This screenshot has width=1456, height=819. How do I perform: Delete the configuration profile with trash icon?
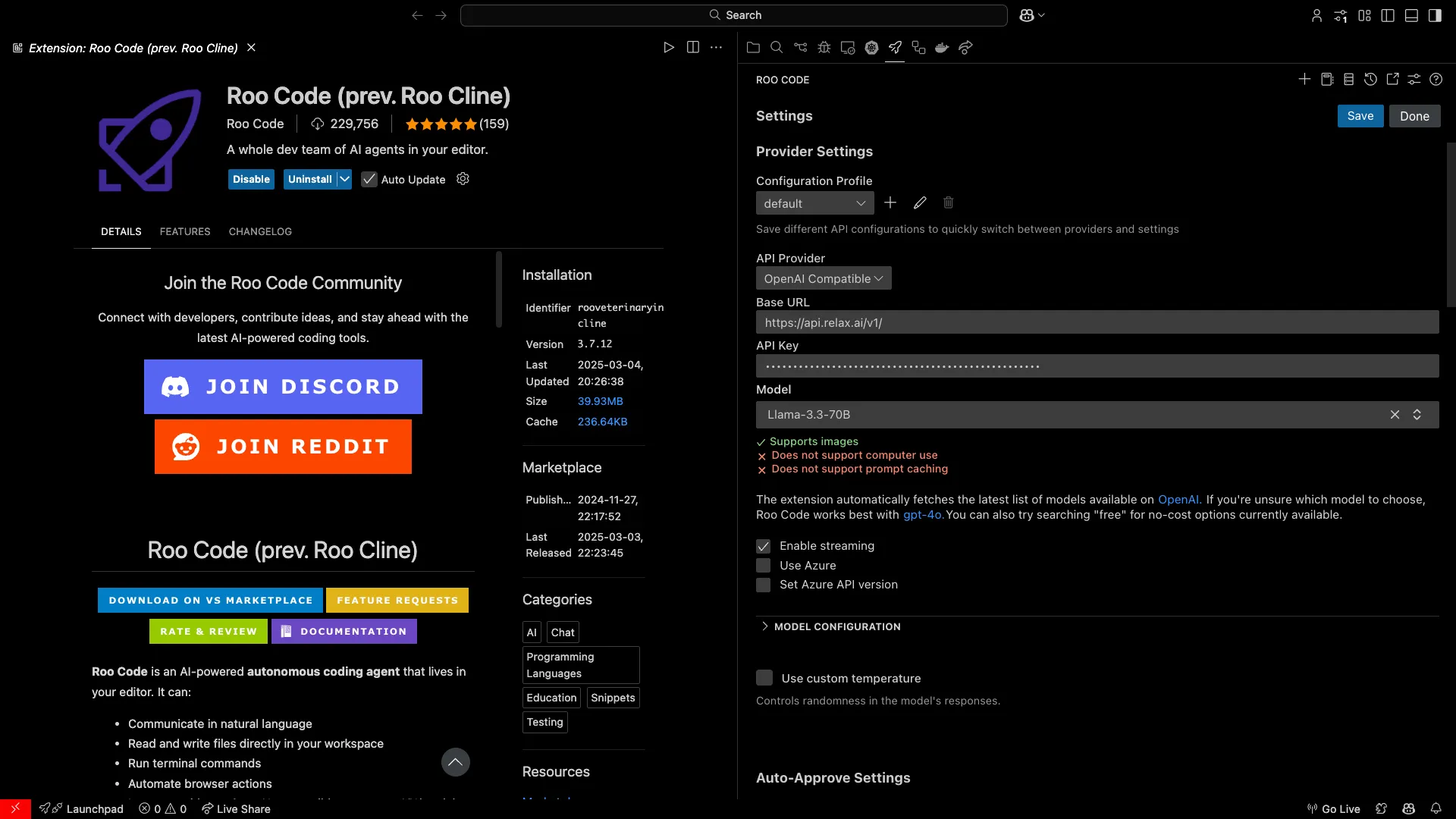tap(948, 203)
